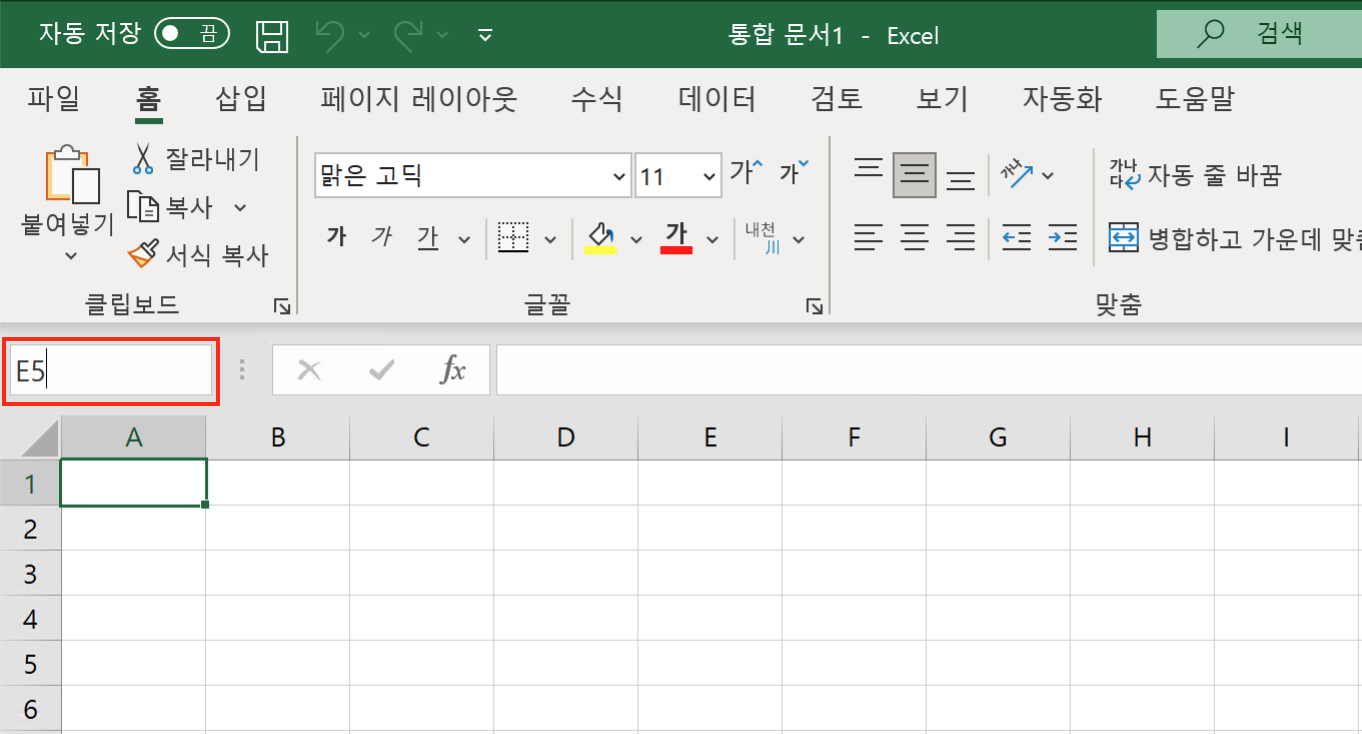Click the Name Box showing E5
The image size is (1362, 734).
pos(110,372)
